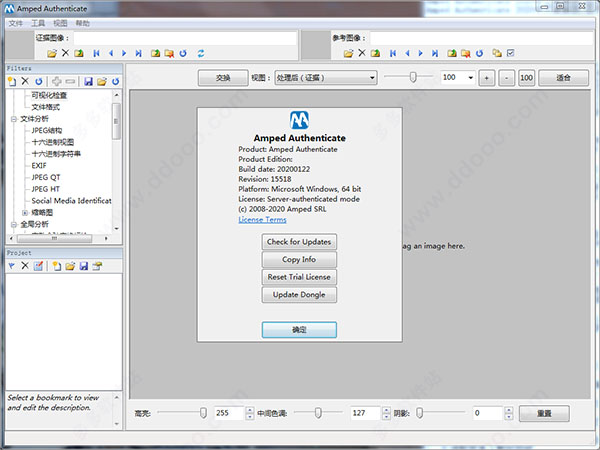Viewport: 600px width, 450px height.
Task: Click the 交换 swap button
Action: [x=223, y=78]
